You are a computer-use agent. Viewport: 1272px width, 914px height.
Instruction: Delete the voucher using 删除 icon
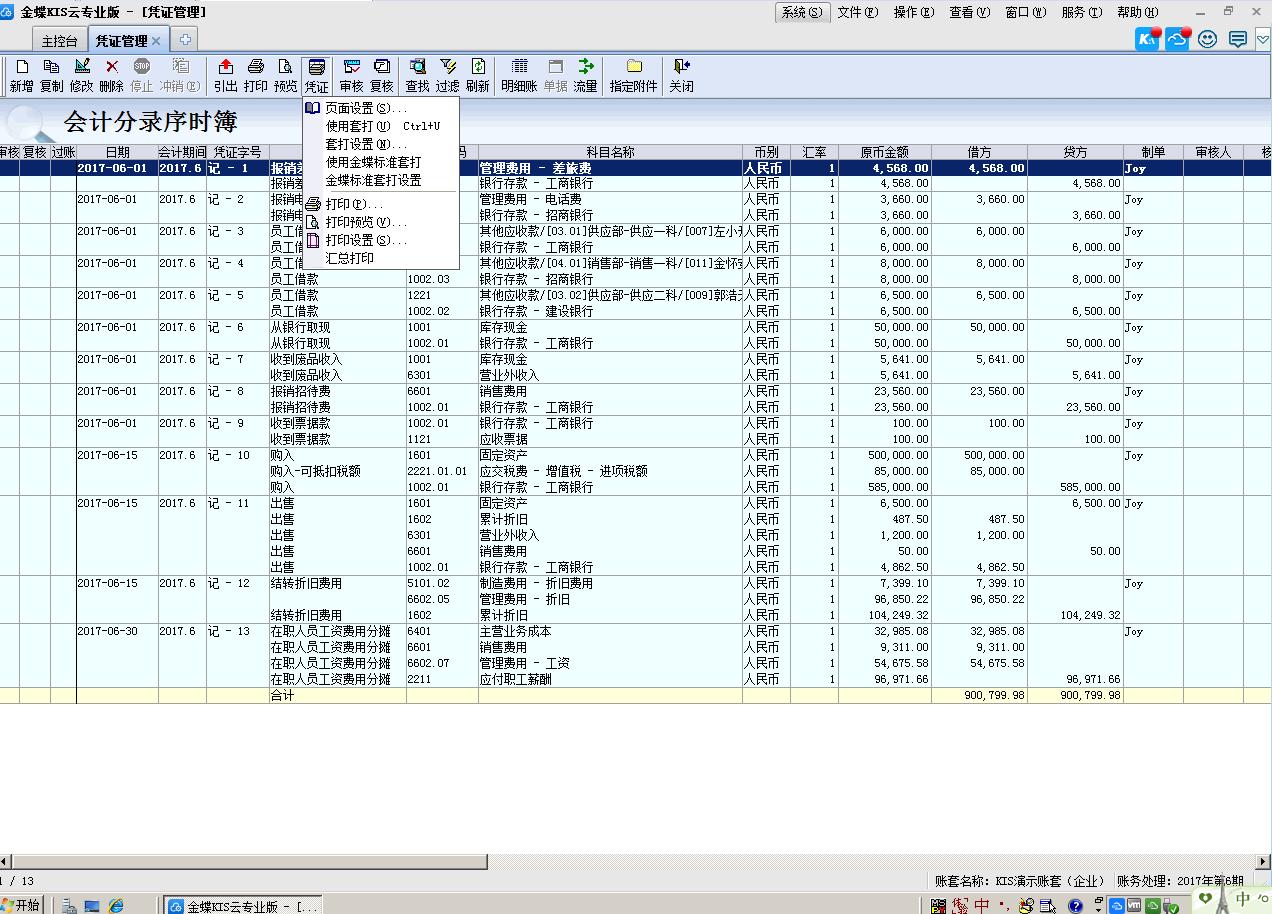pos(113,74)
